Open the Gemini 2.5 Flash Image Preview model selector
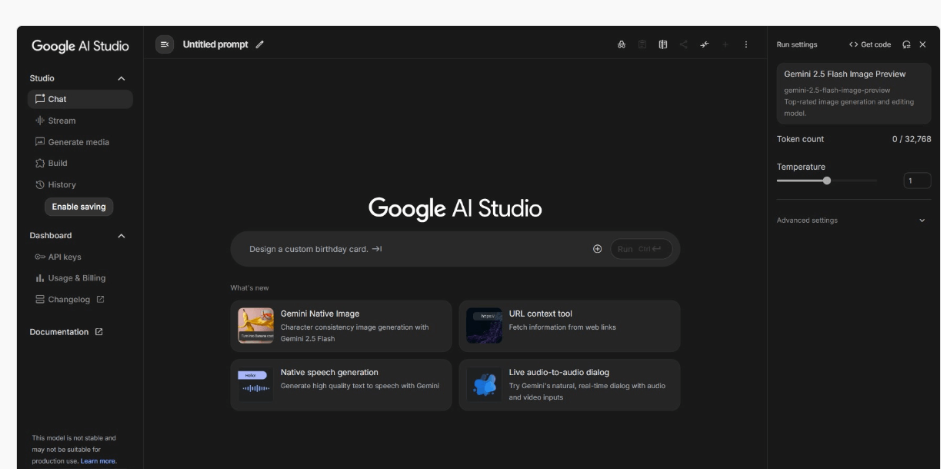 (x=853, y=91)
